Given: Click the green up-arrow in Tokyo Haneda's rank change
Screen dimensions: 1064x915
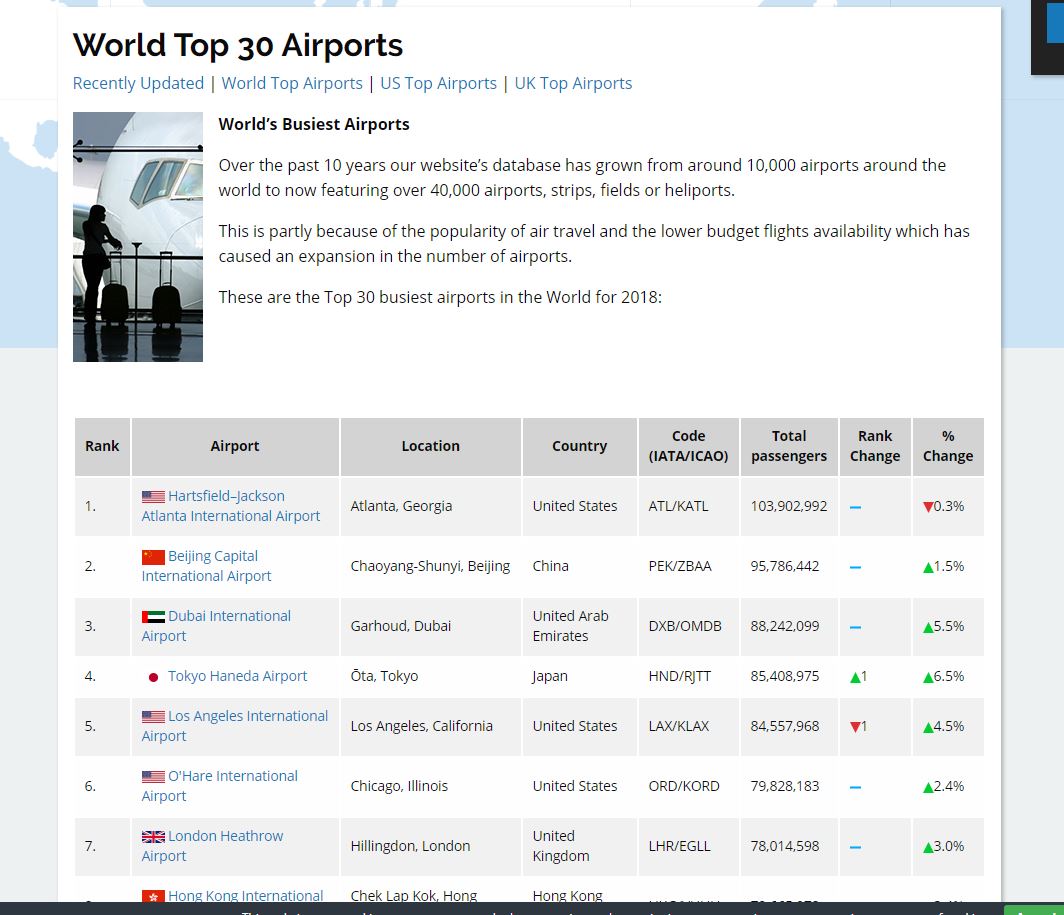Looking at the screenshot, I should coord(857,676).
